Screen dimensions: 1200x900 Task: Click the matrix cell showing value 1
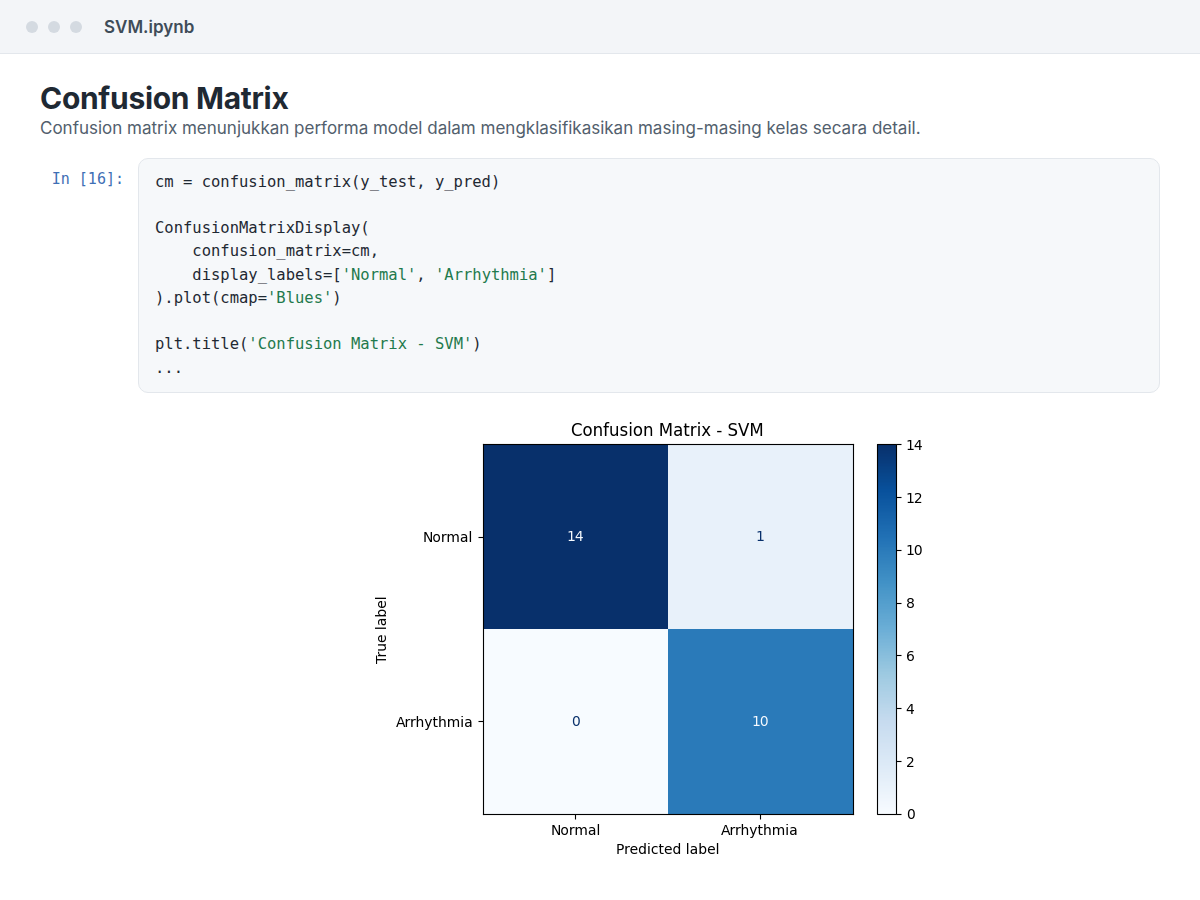coord(760,536)
